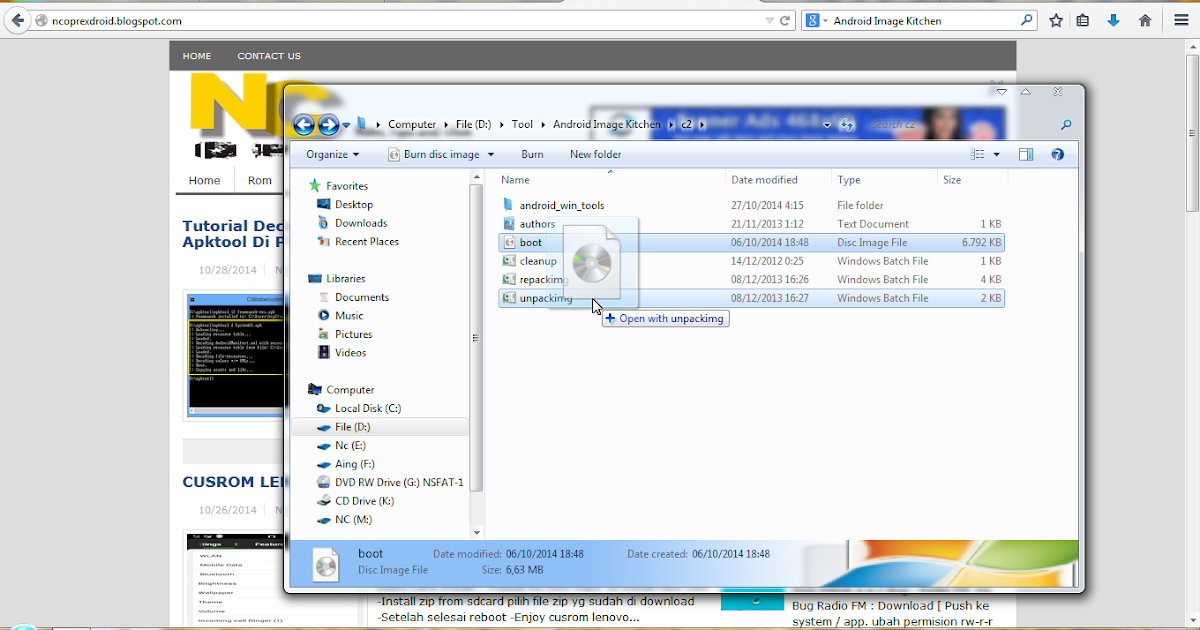Viewport: 1200px width, 630px height.
Task: Sort files by Date modified column
Action: pos(764,180)
